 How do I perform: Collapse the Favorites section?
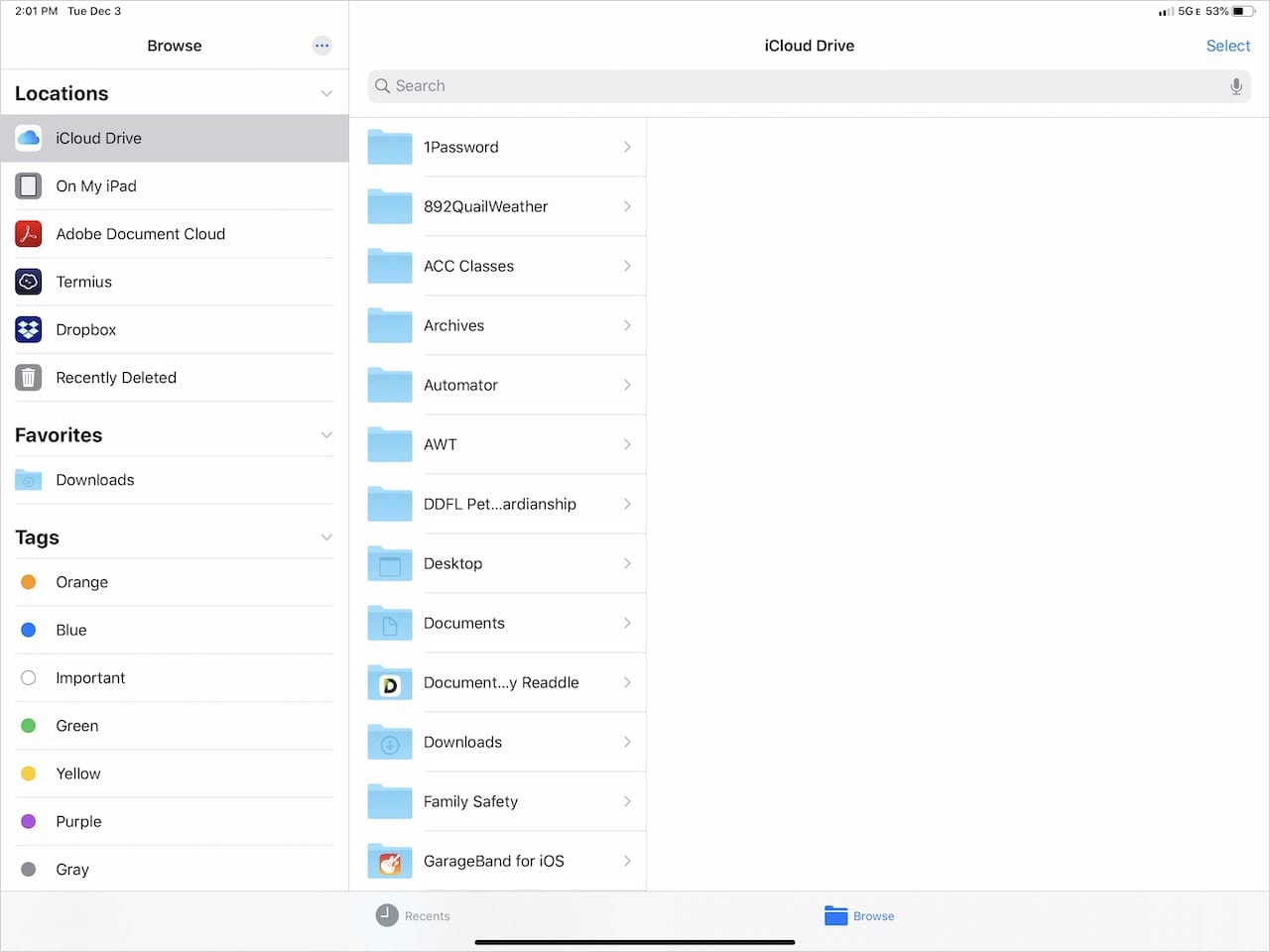[326, 435]
